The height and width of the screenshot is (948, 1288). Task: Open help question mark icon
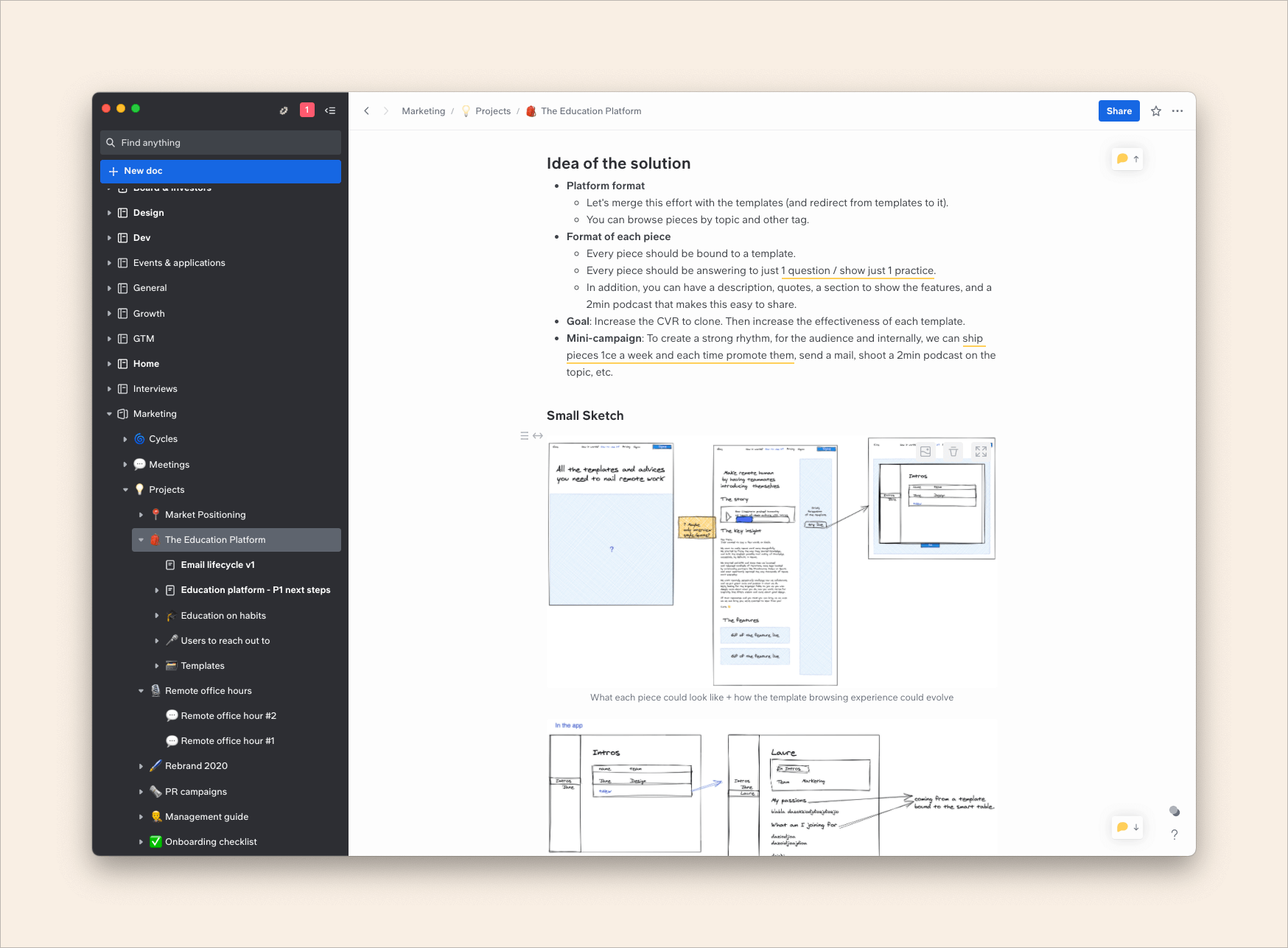pyautogui.click(x=1175, y=835)
